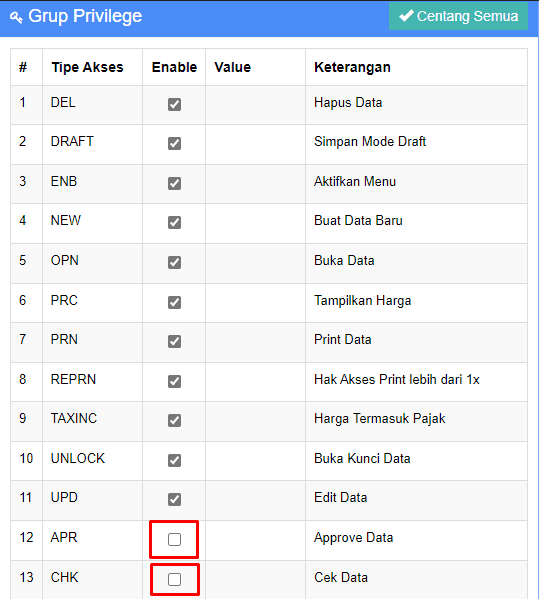
Task: Uncheck the UNLOCK Buka Kunci Data checkbox
Action: [x=175, y=460]
